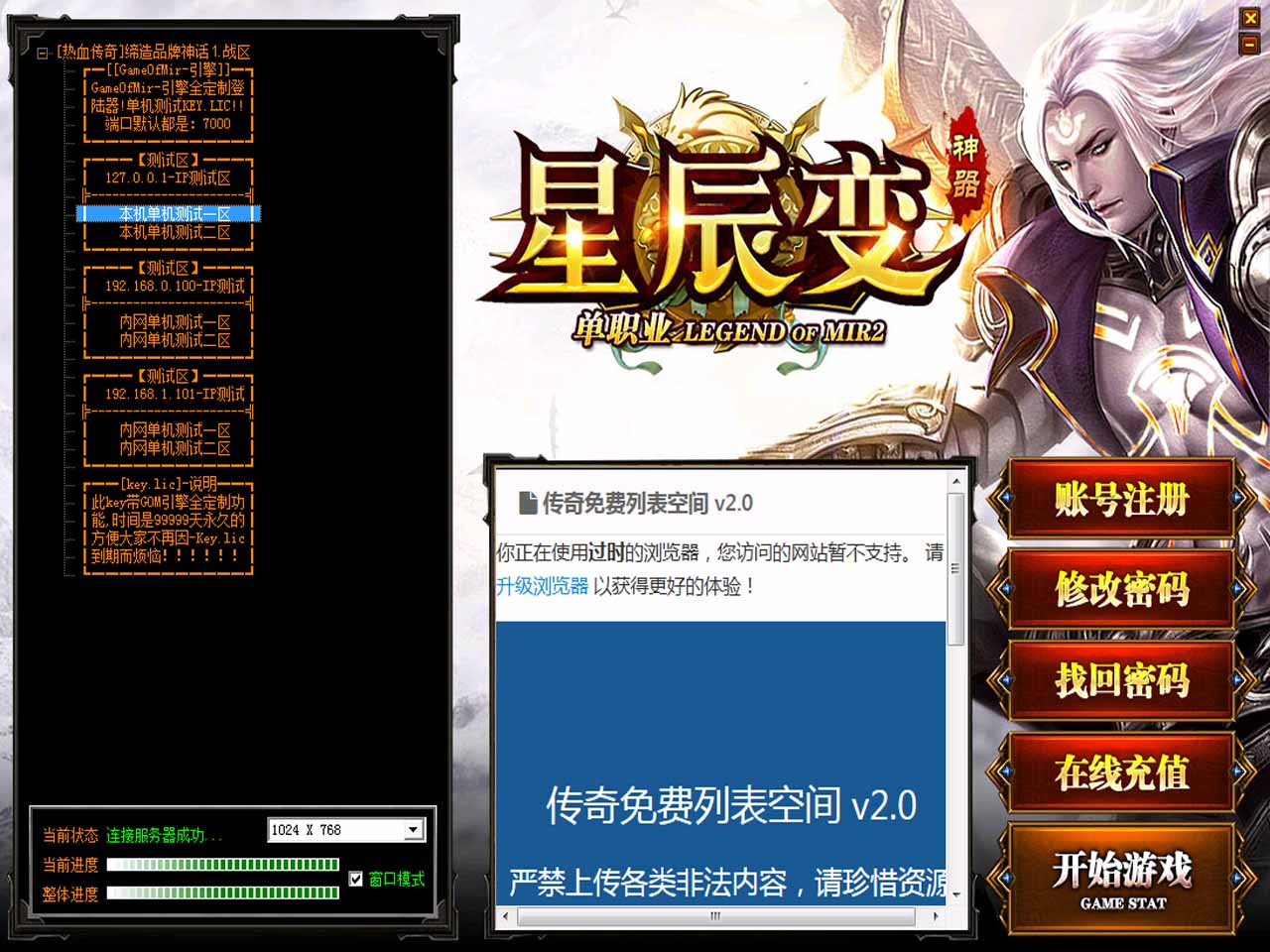1270x952 pixels.
Task: Click the 在线充值 button
Action: pos(1121,773)
